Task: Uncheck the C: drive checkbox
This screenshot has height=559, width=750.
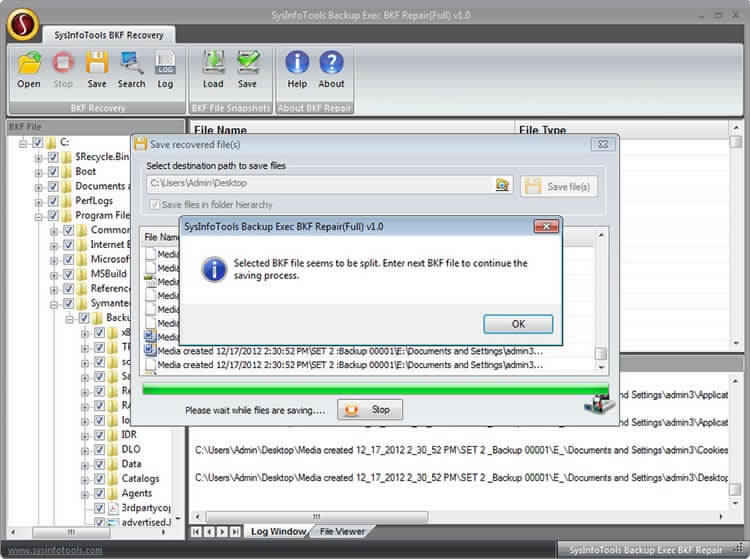Action: click(x=37, y=142)
